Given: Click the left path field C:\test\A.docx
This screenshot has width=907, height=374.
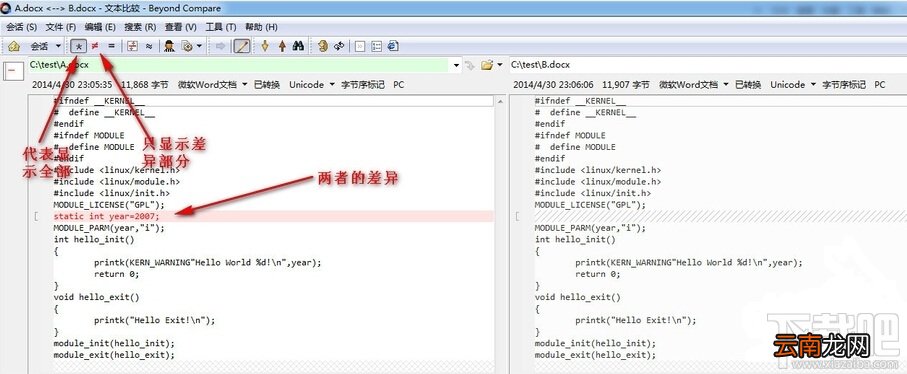Looking at the screenshot, I should pyautogui.click(x=237, y=65).
